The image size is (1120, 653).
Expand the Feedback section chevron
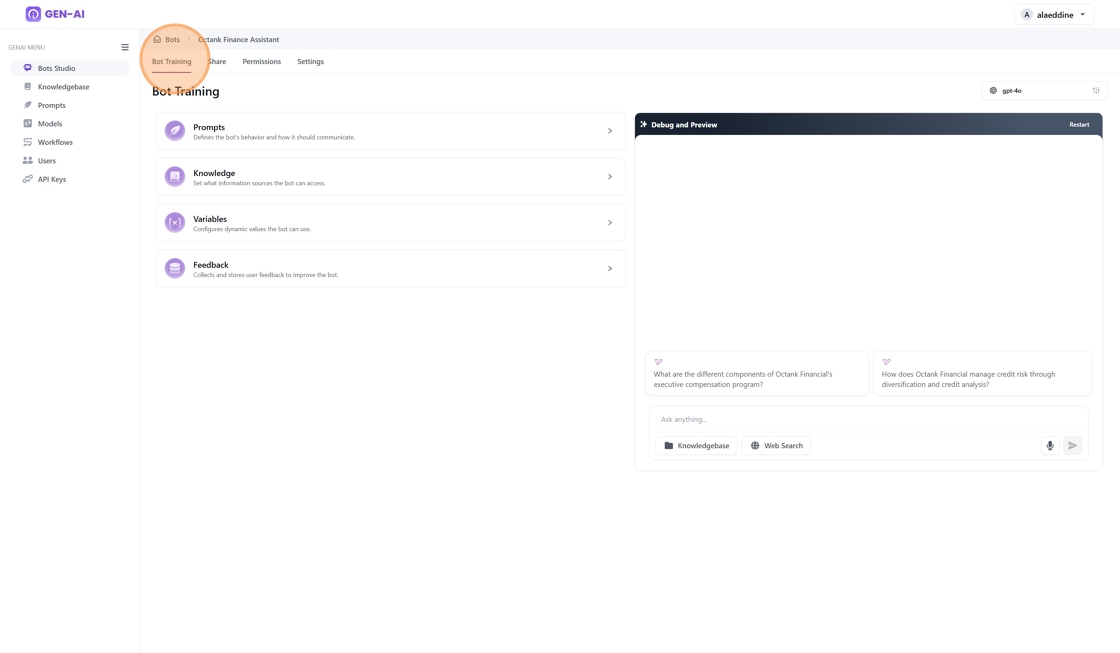coord(610,269)
